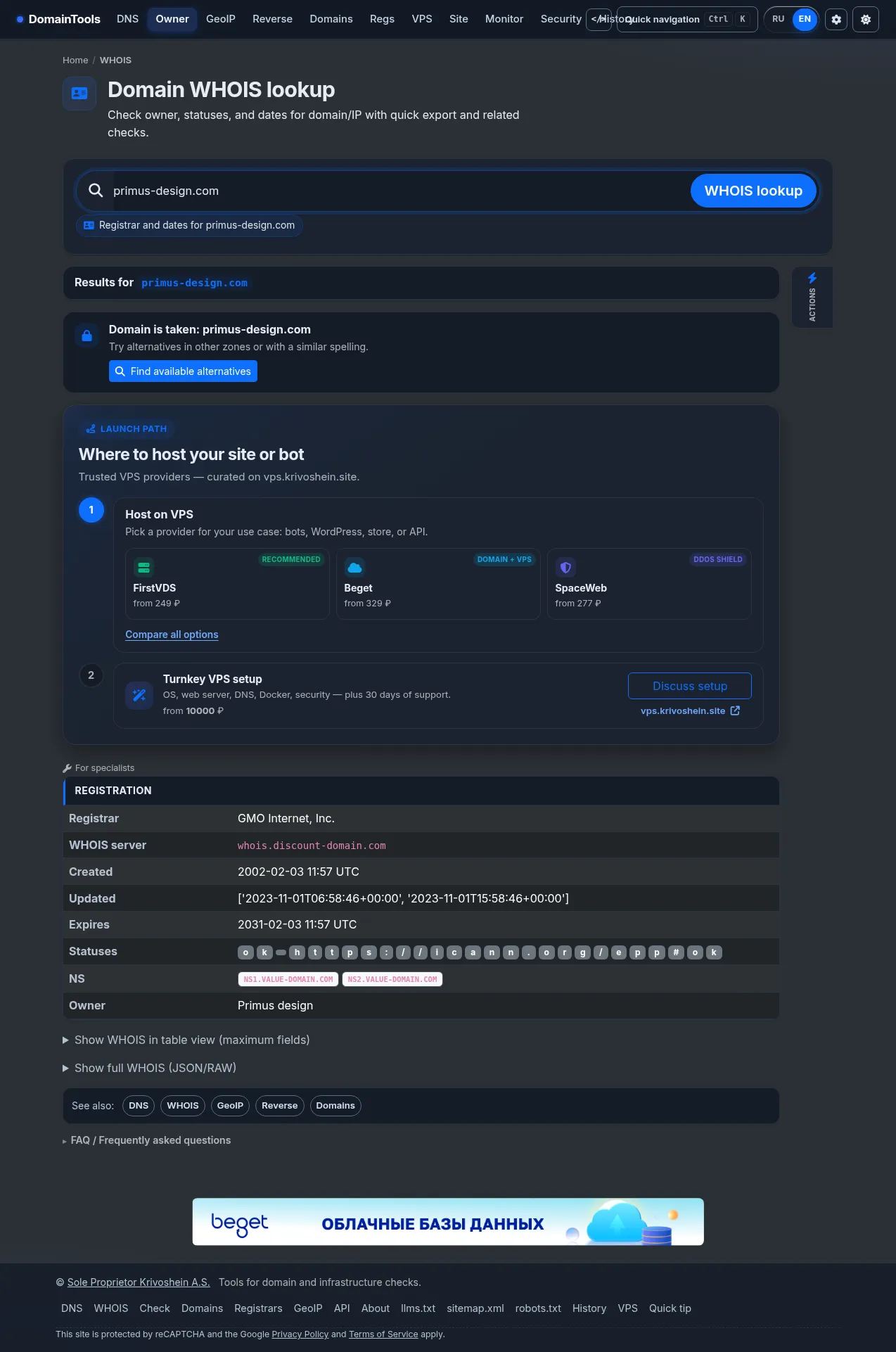Click the FirstVDS server icon card
Viewport: 896px width, 1352px height.
[x=227, y=584]
